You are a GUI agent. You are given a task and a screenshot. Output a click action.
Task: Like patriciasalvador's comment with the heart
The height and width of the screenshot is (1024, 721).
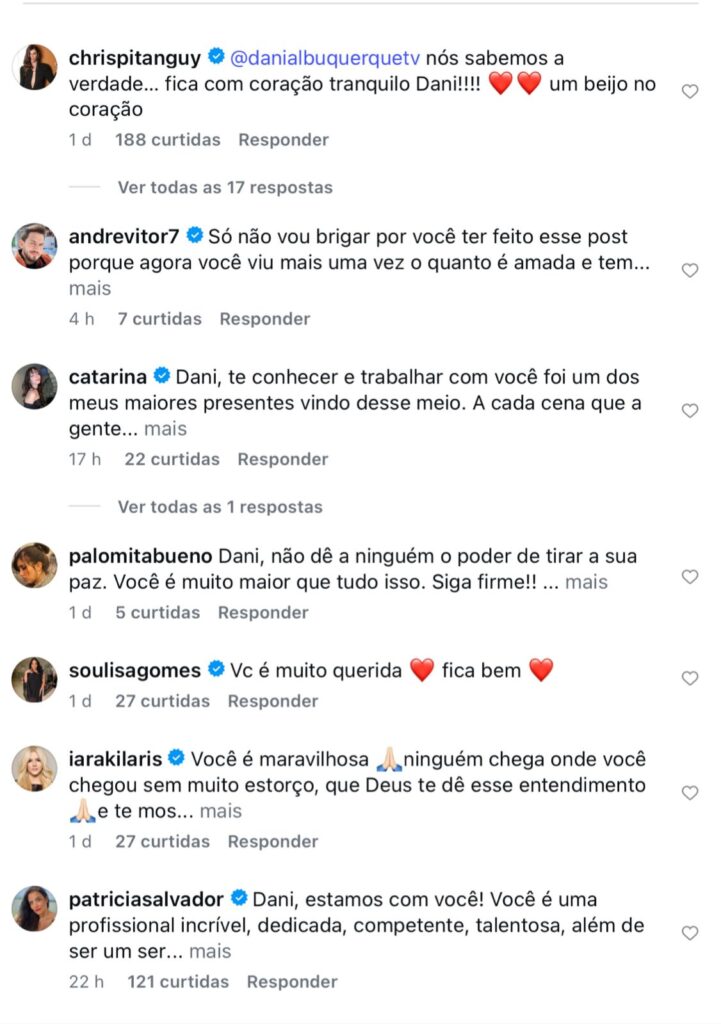click(689, 933)
